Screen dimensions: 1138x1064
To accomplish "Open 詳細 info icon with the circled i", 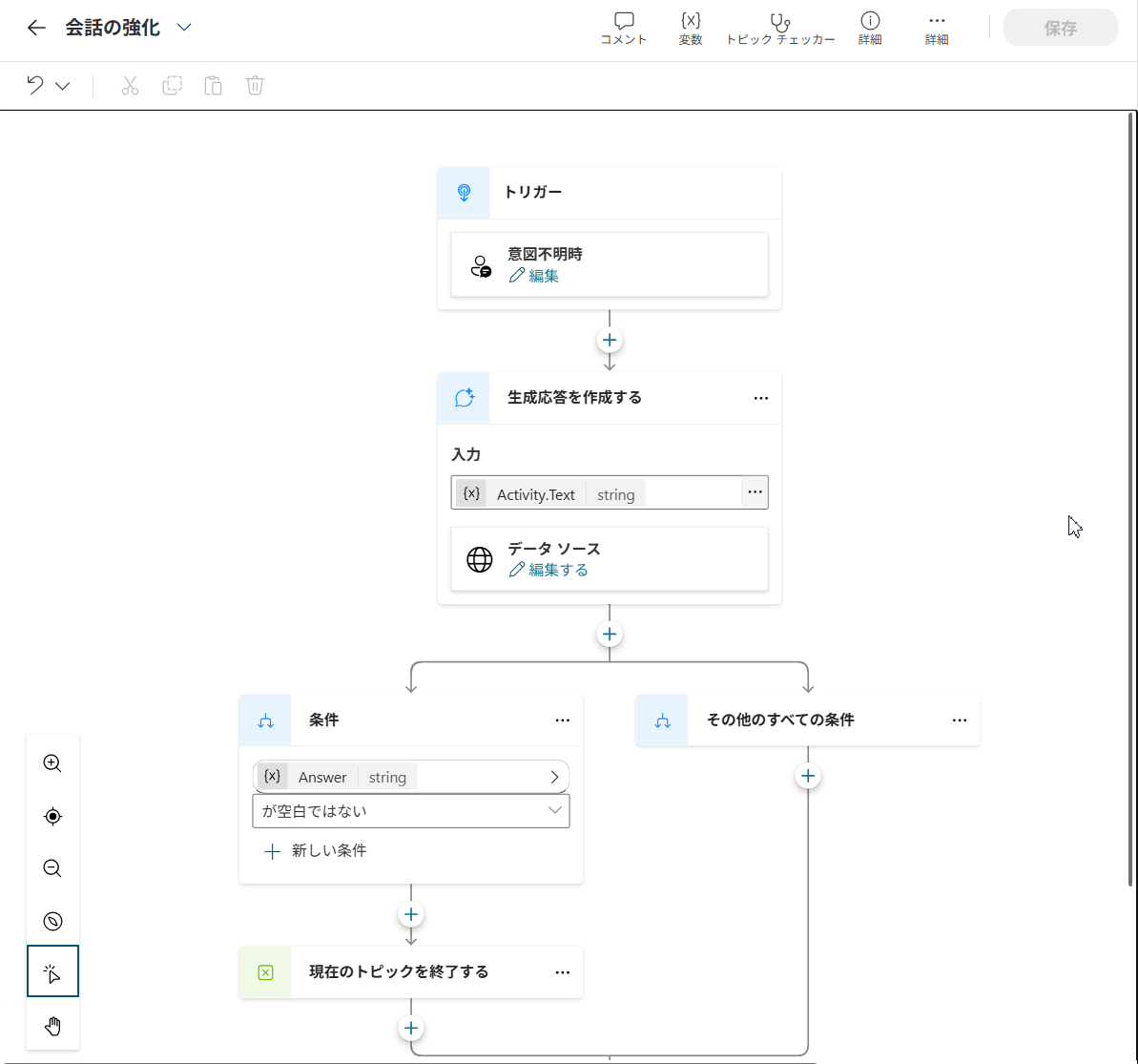I will coord(869,29).
